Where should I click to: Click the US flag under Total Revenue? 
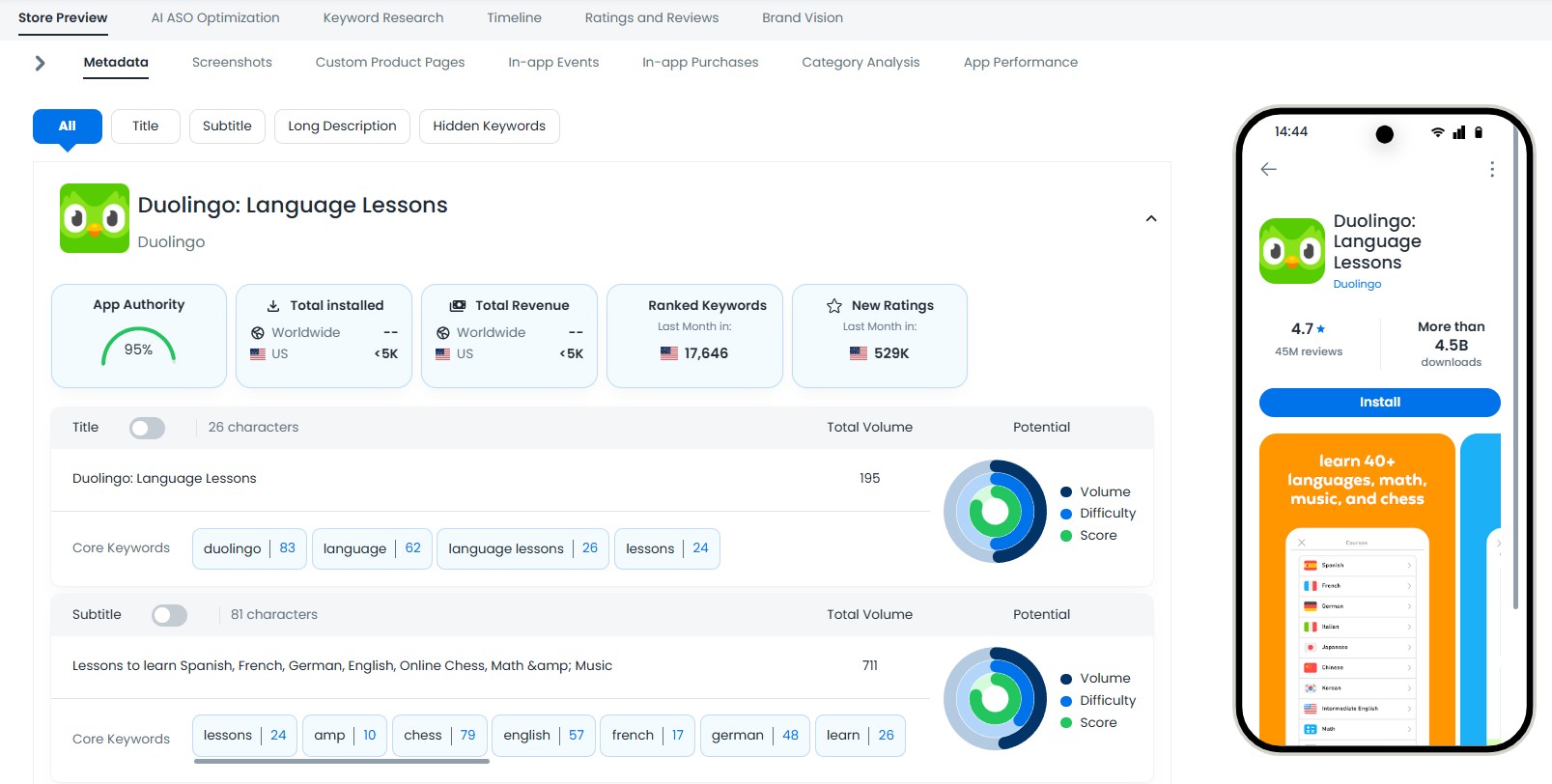pyautogui.click(x=443, y=353)
